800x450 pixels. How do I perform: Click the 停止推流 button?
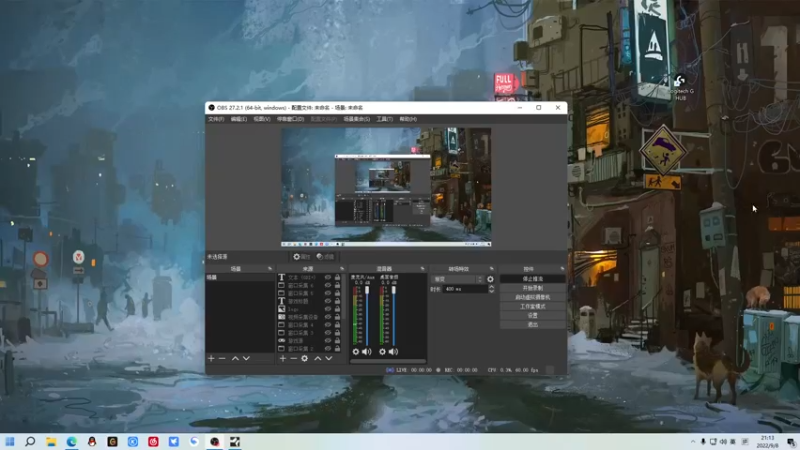click(x=533, y=279)
